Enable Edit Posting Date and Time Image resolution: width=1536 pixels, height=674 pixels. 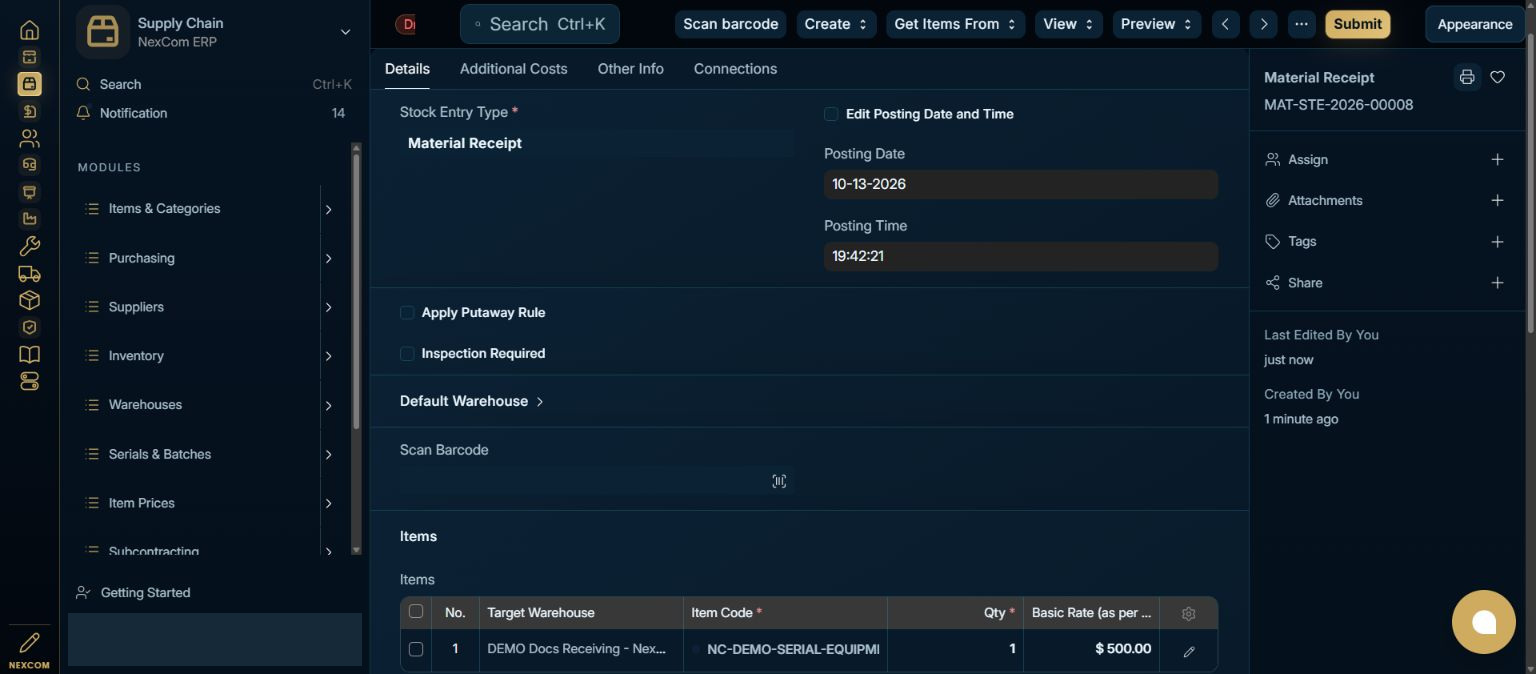point(831,114)
